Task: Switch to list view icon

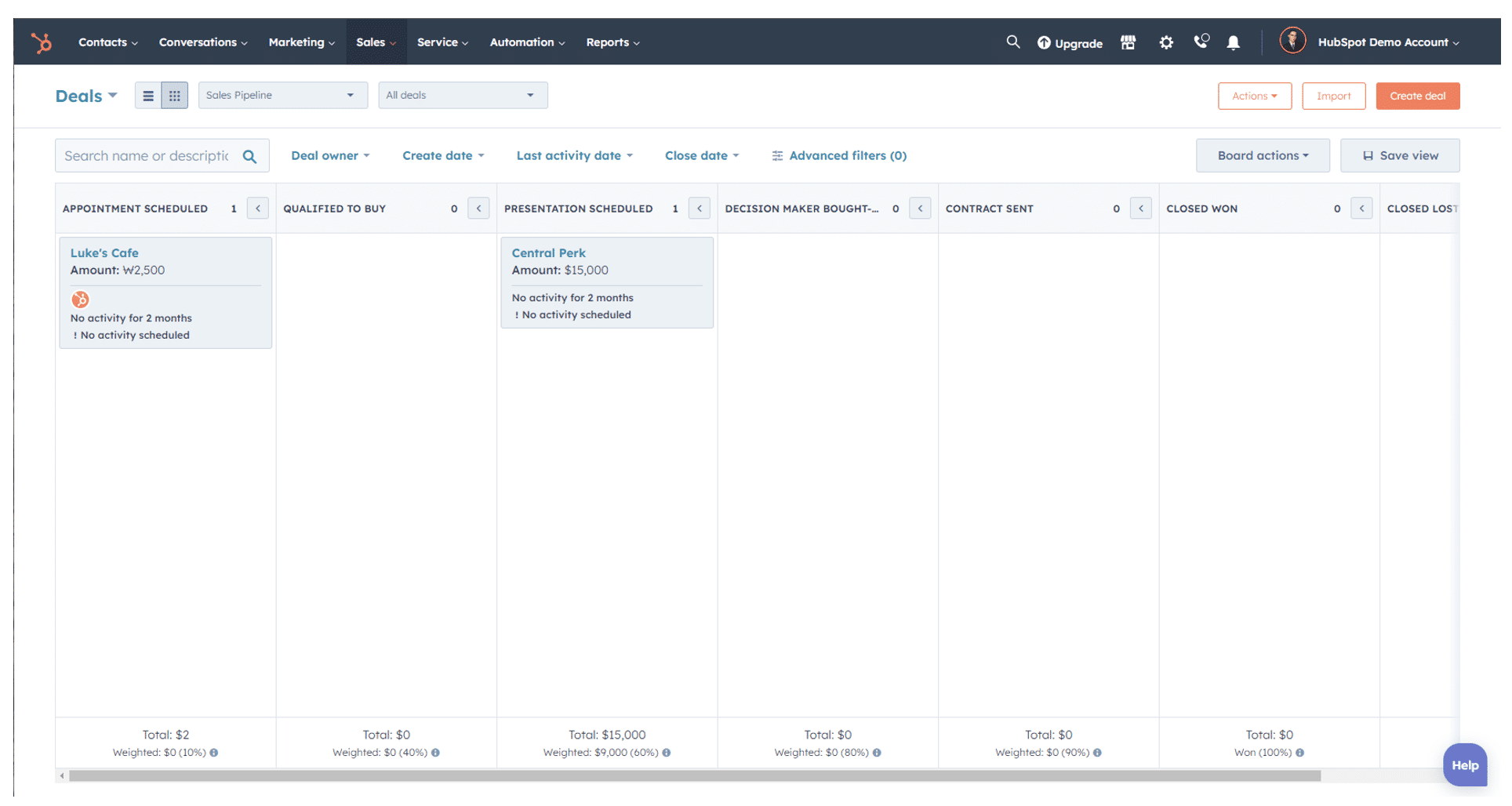Action: pos(148,96)
